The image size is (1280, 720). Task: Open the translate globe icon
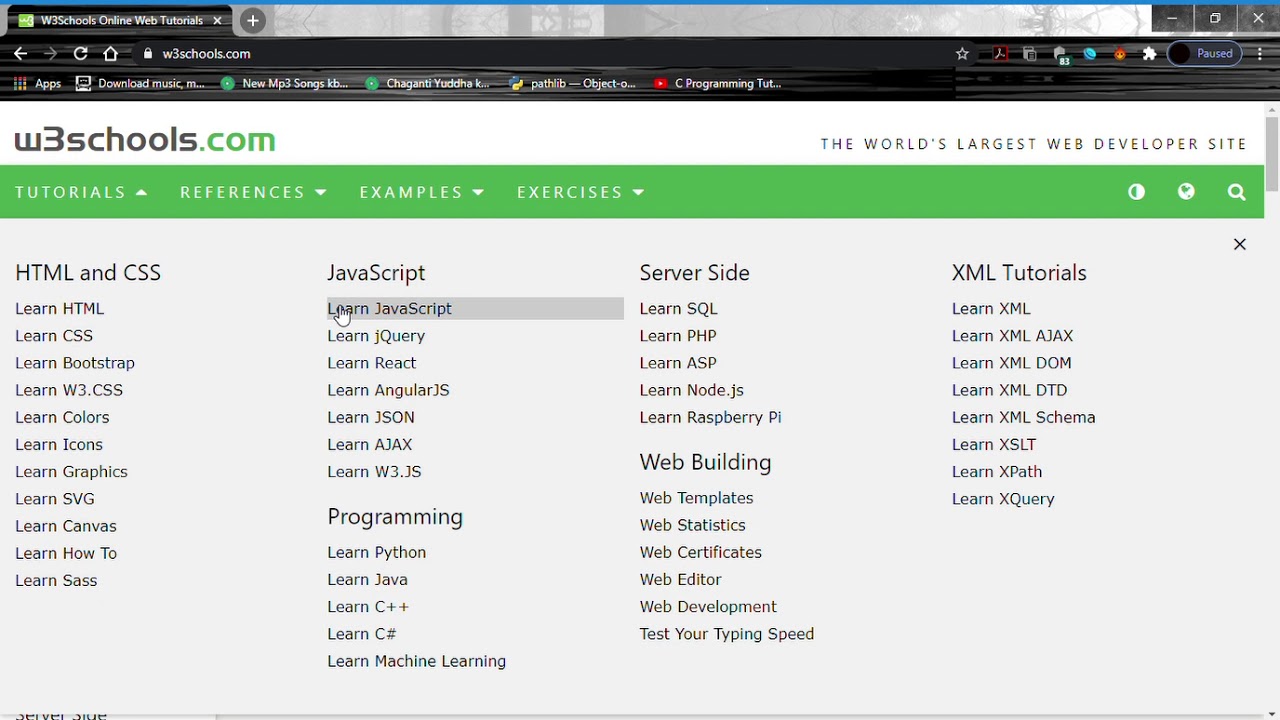tap(1186, 192)
